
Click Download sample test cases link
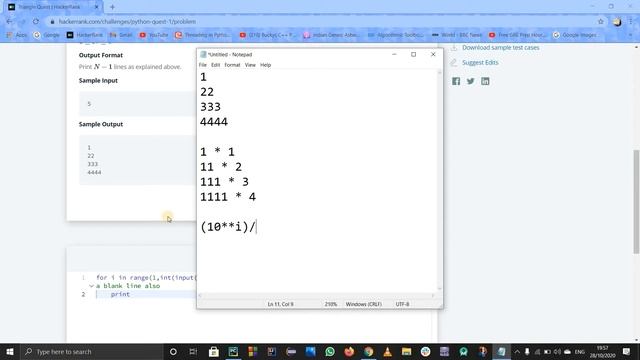pyautogui.click(x=500, y=48)
